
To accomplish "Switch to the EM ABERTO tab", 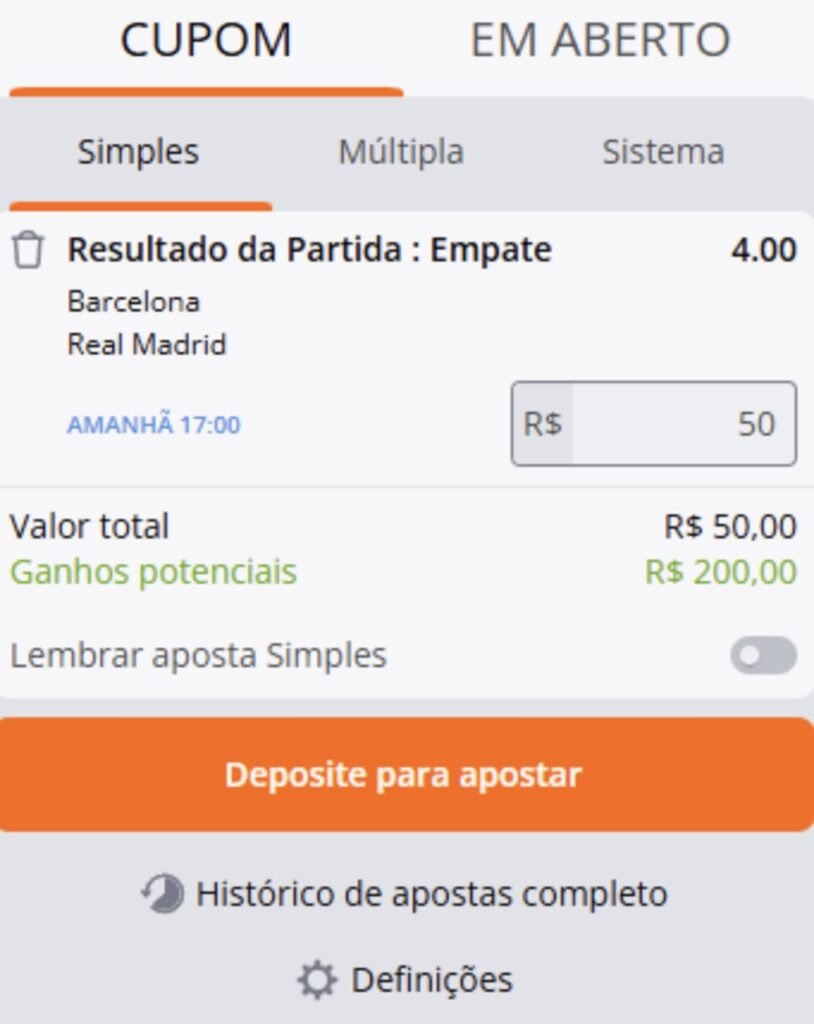I will pyautogui.click(x=601, y=40).
